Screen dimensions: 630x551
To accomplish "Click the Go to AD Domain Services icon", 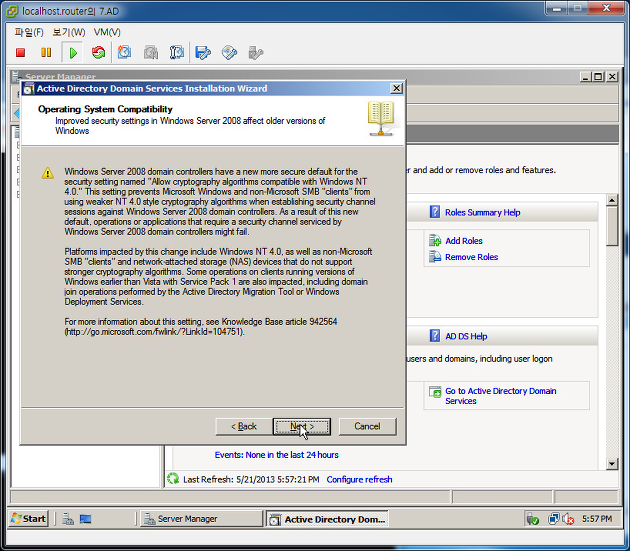I will [435, 392].
